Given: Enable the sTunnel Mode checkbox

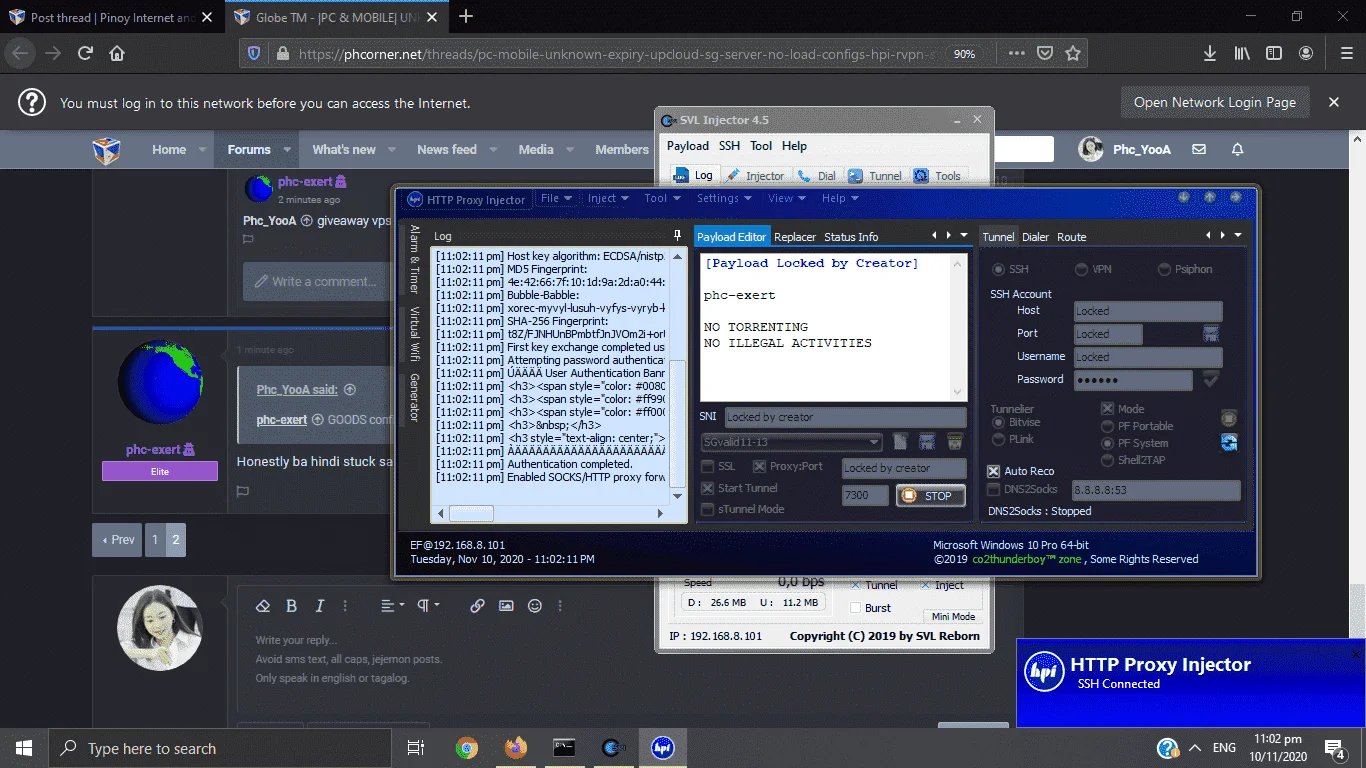Looking at the screenshot, I should (x=708, y=509).
